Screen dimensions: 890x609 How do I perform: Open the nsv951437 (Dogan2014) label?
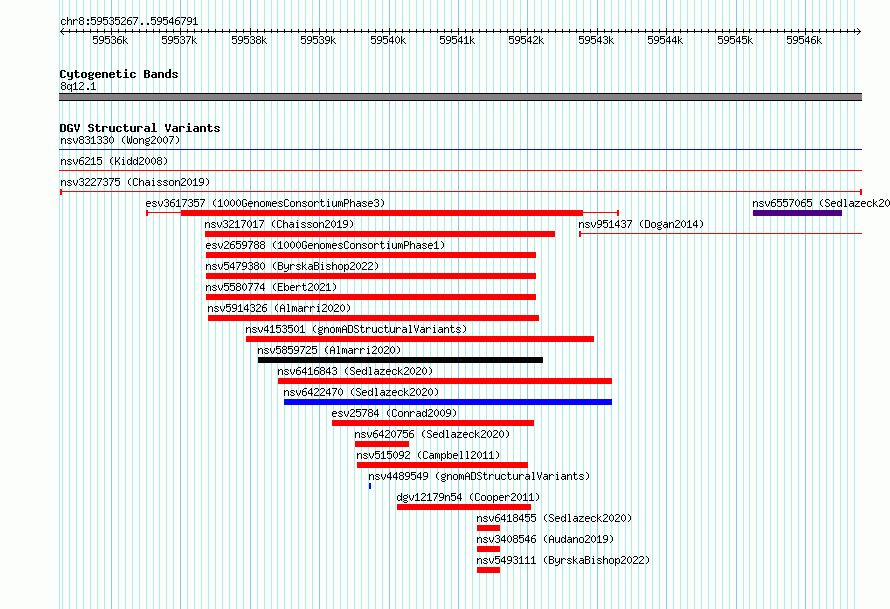(641, 224)
